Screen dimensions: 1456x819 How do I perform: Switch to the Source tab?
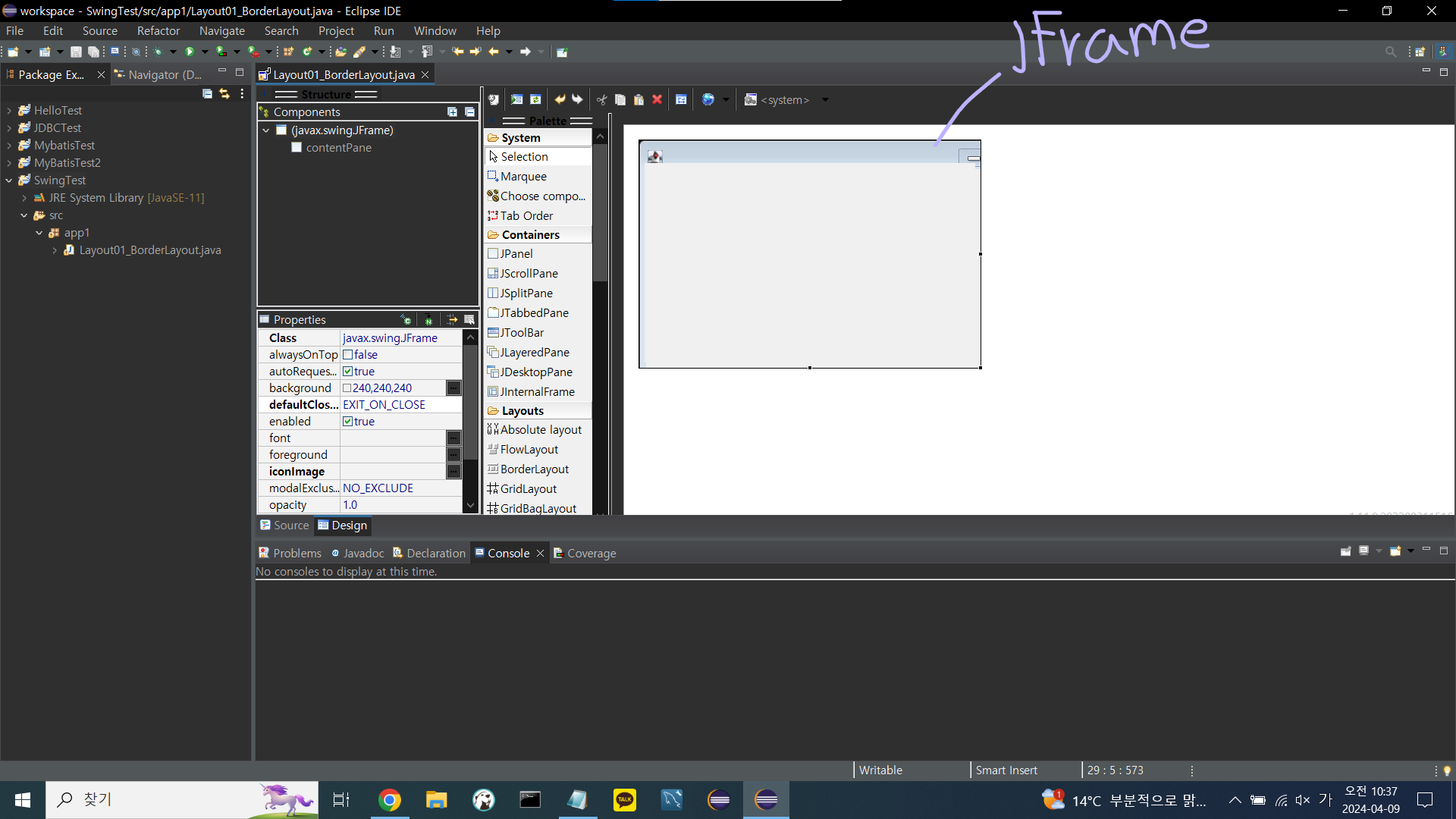pyautogui.click(x=284, y=526)
